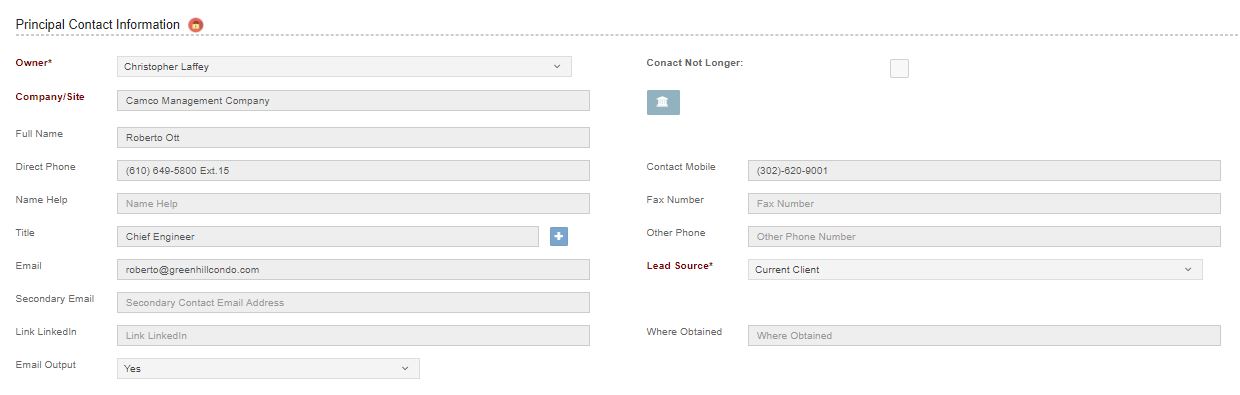The width and height of the screenshot is (1240, 395).
Task: Click the red icon beside Principal Contact Information
Action: pyautogui.click(x=196, y=24)
